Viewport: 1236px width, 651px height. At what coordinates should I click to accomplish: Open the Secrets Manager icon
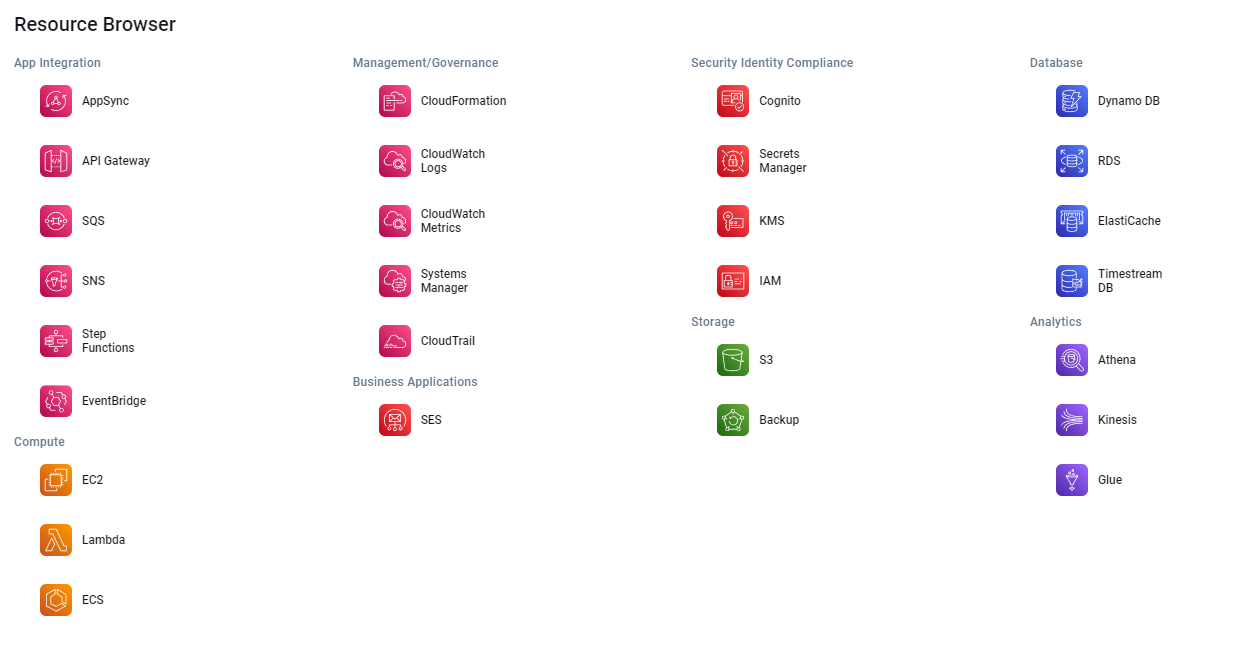[x=733, y=161]
